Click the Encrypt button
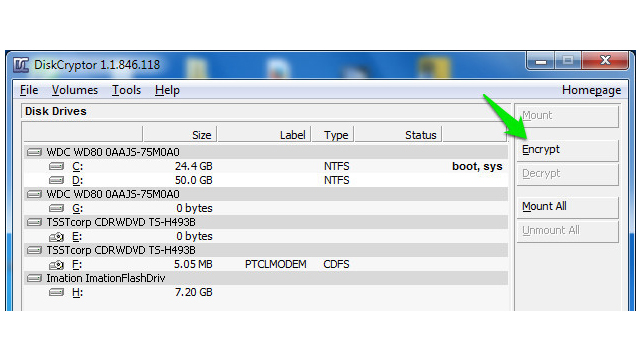640x360 pixels. pos(568,150)
